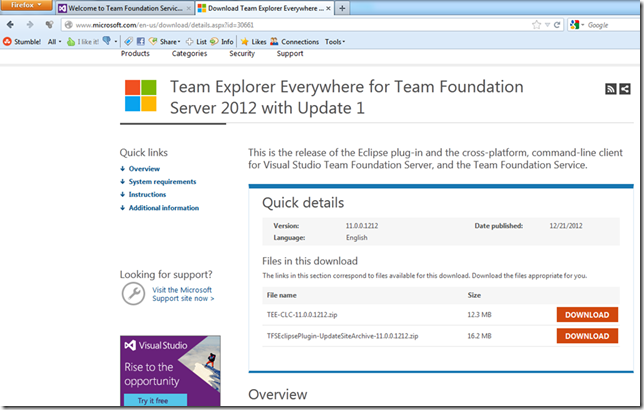
Task: Click the List toolbar button
Action: coord(196,41)
